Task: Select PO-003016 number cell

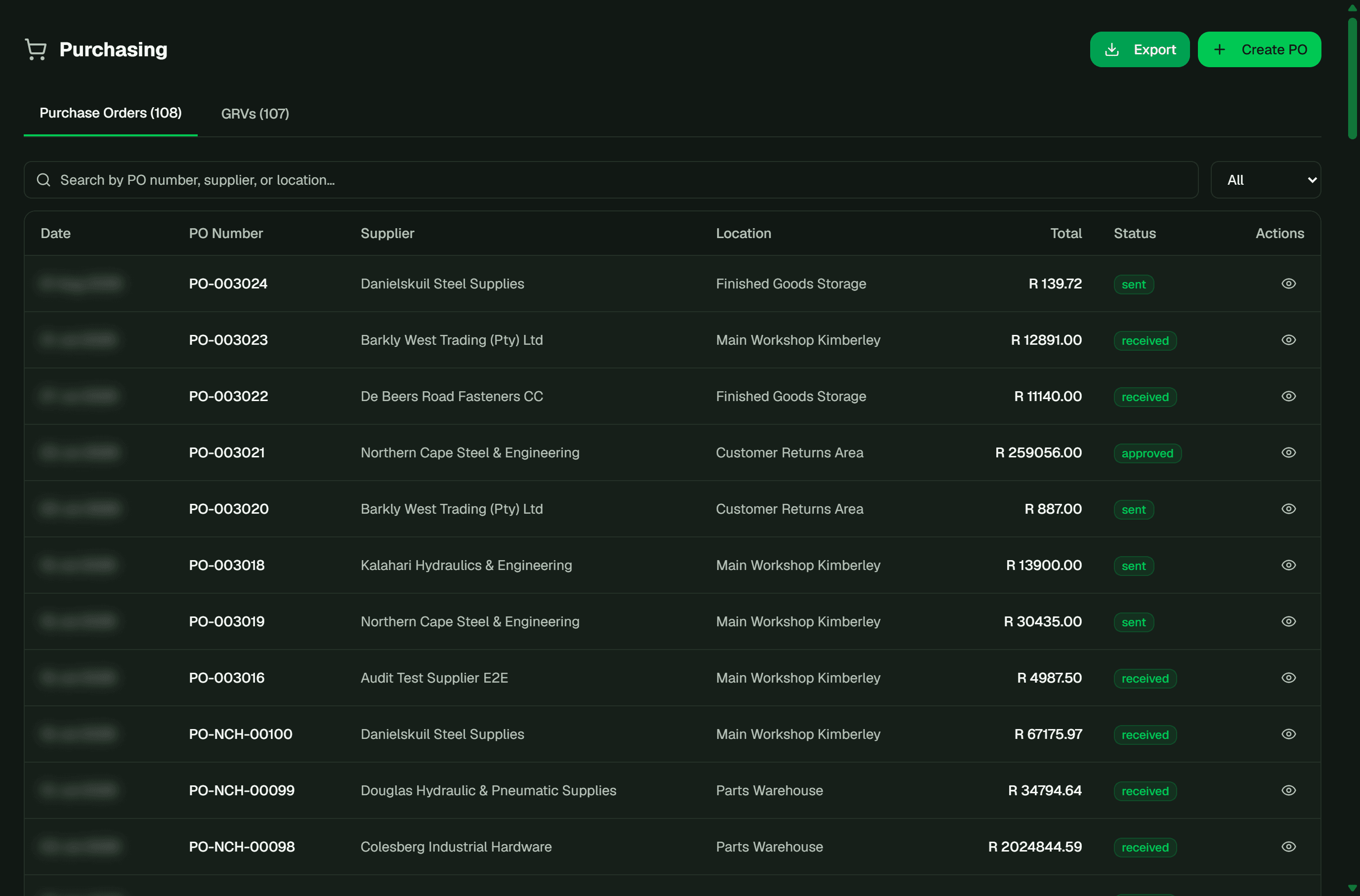Action: coord(227,678)
